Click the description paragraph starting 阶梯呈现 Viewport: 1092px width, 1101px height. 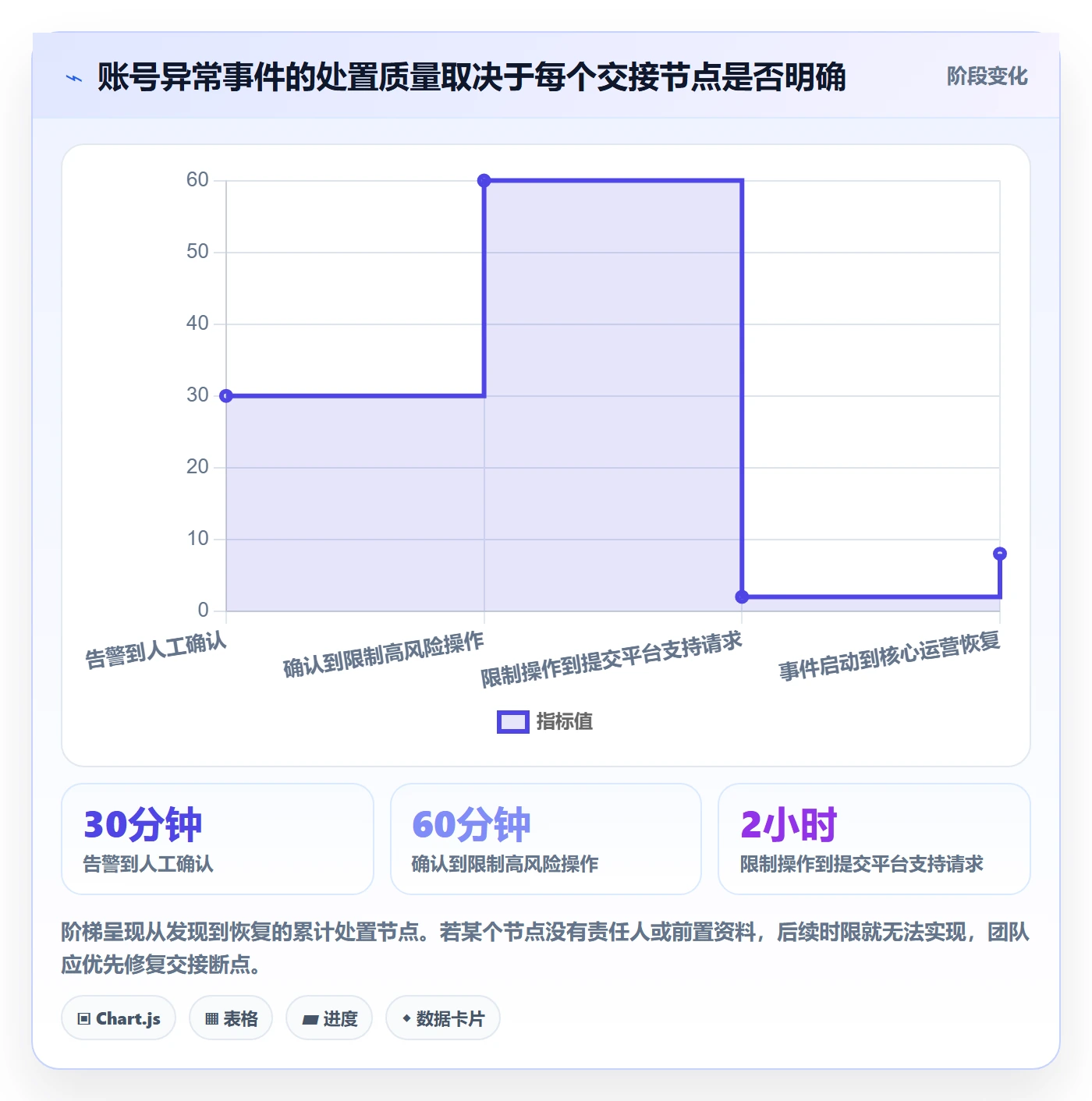pos(545,948)
